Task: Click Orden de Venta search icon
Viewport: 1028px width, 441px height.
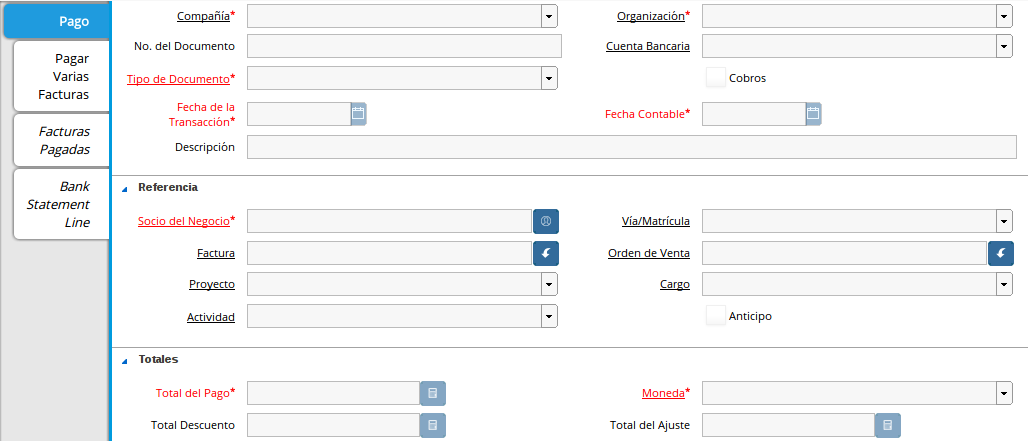Action: point(1001,253)
